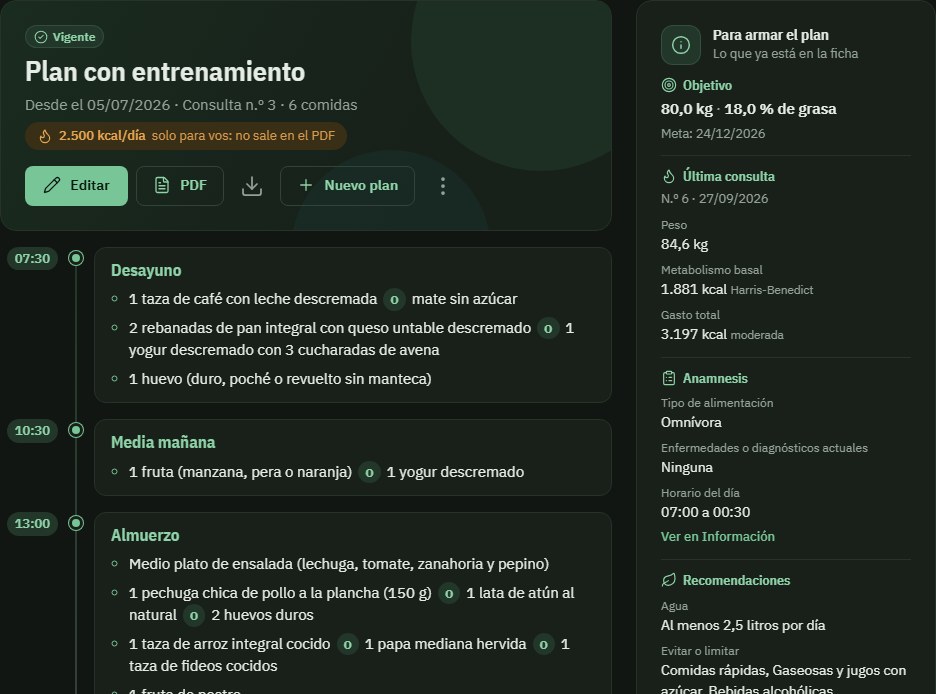Click "1 huevo (duro, poché o revuelto sin manteca)"
Screen dimensions: 936x694
(x=280, y=379)
